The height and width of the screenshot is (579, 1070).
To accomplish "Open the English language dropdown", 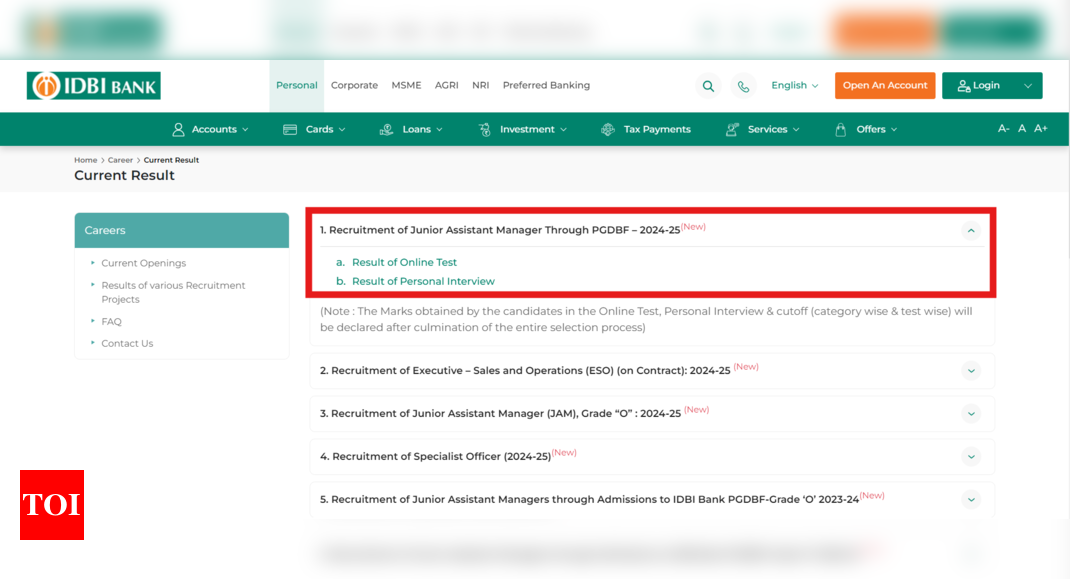I will [794, 85].
